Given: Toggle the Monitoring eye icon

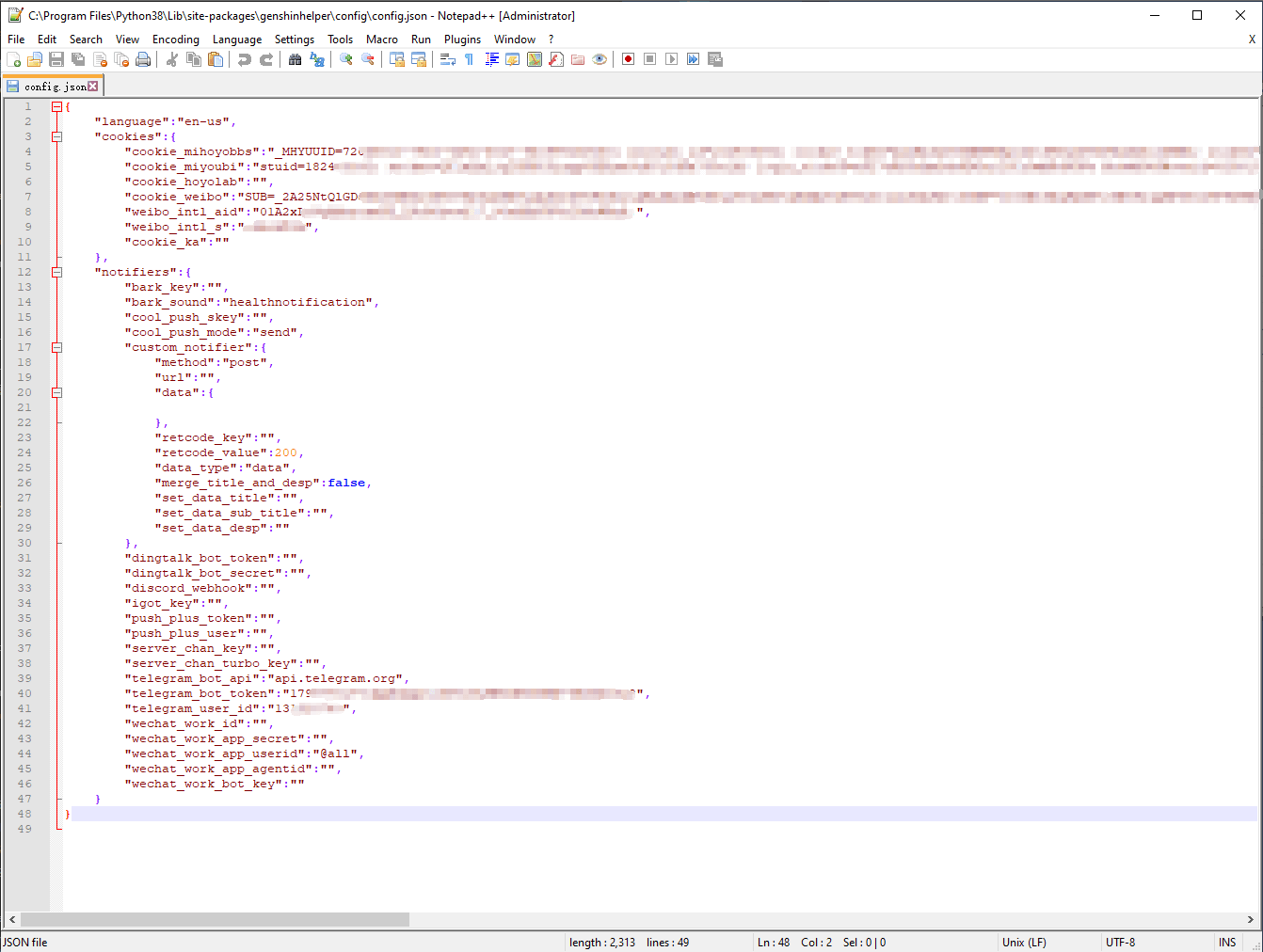Looking at the screenshot, I should (600, 59).
